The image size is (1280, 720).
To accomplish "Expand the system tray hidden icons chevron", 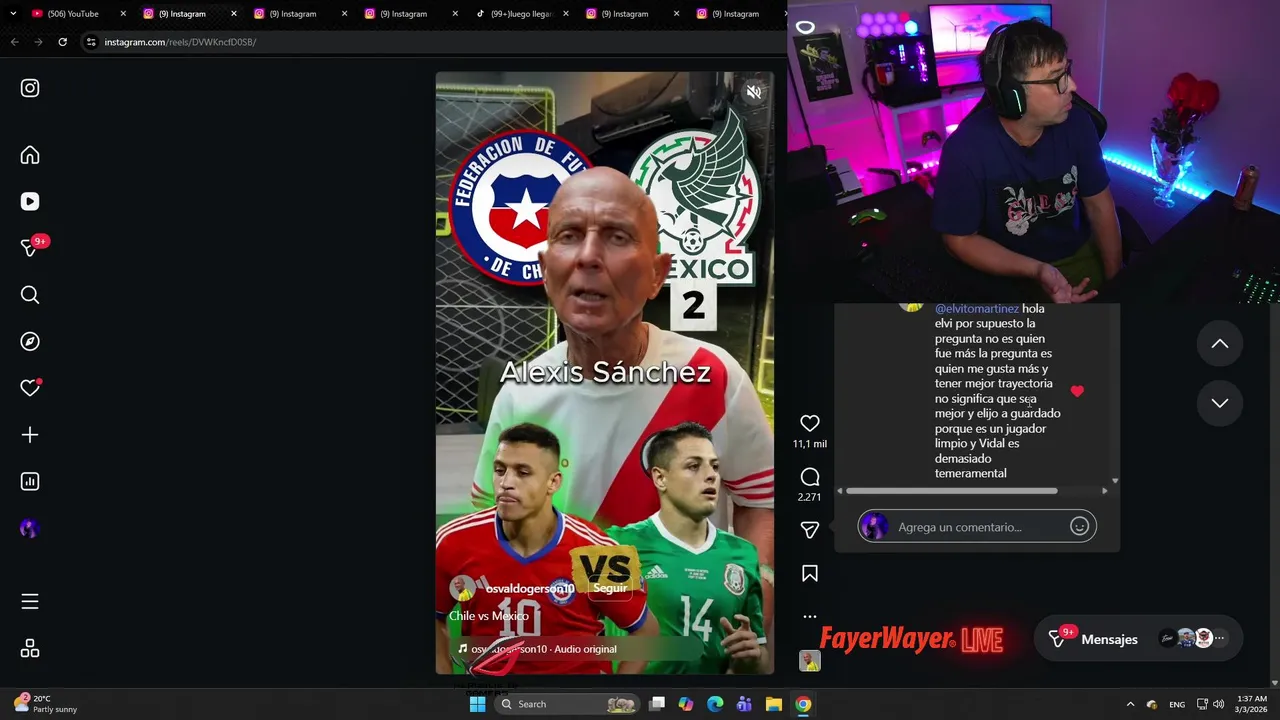I will (x=1130, y=704).
